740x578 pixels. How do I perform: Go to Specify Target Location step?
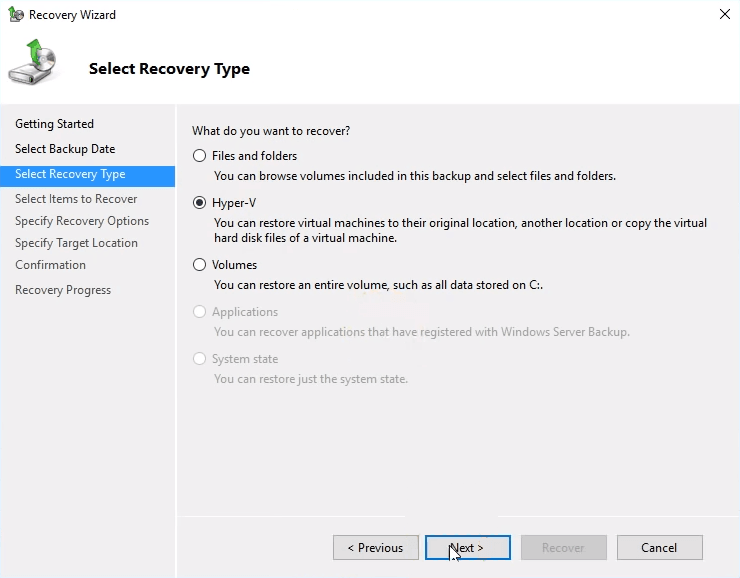[x=76, y=243]
